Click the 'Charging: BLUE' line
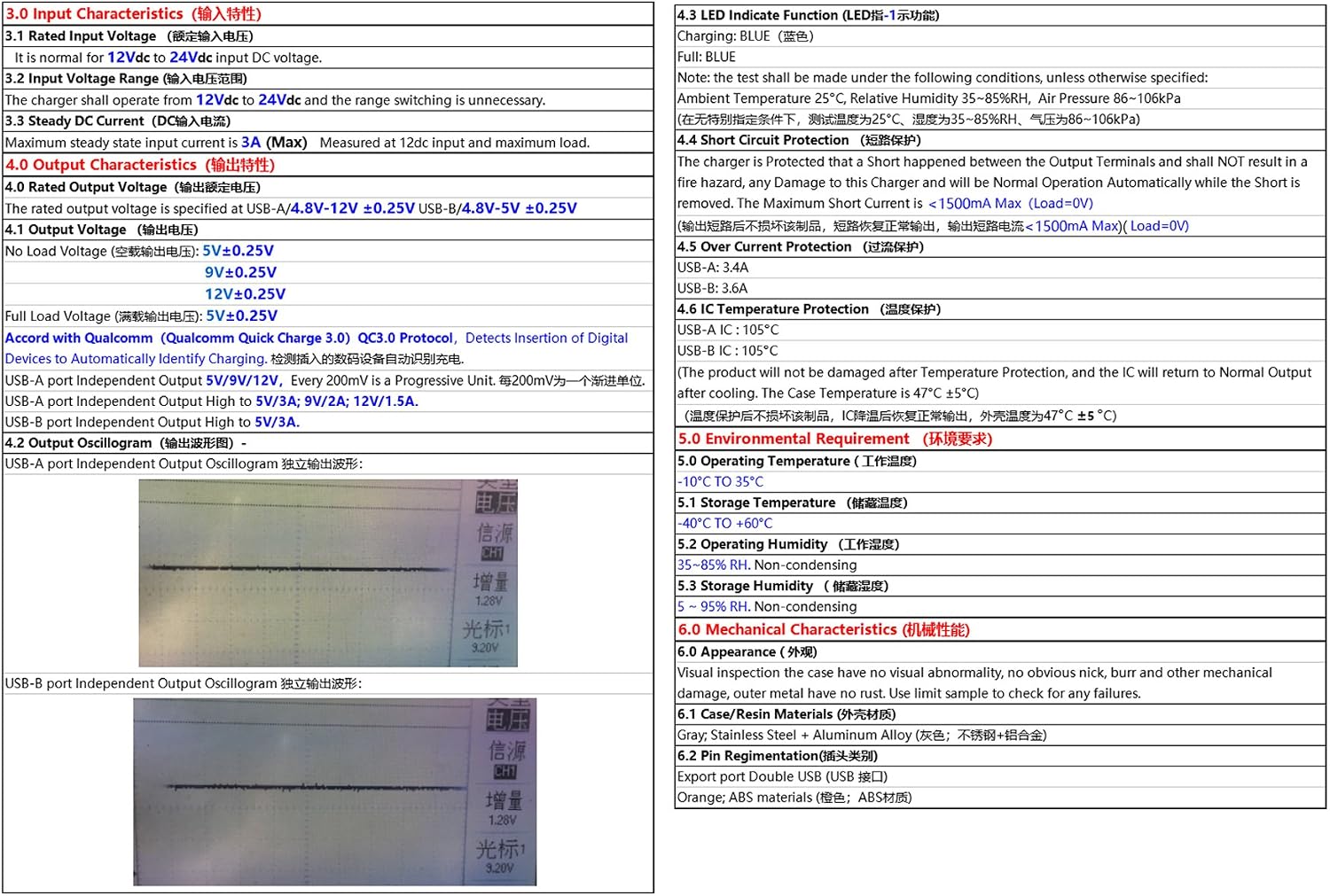Image resolution: width=1330 pixels, height=896 pixels. pyautogui.click(x=746, y=36)
